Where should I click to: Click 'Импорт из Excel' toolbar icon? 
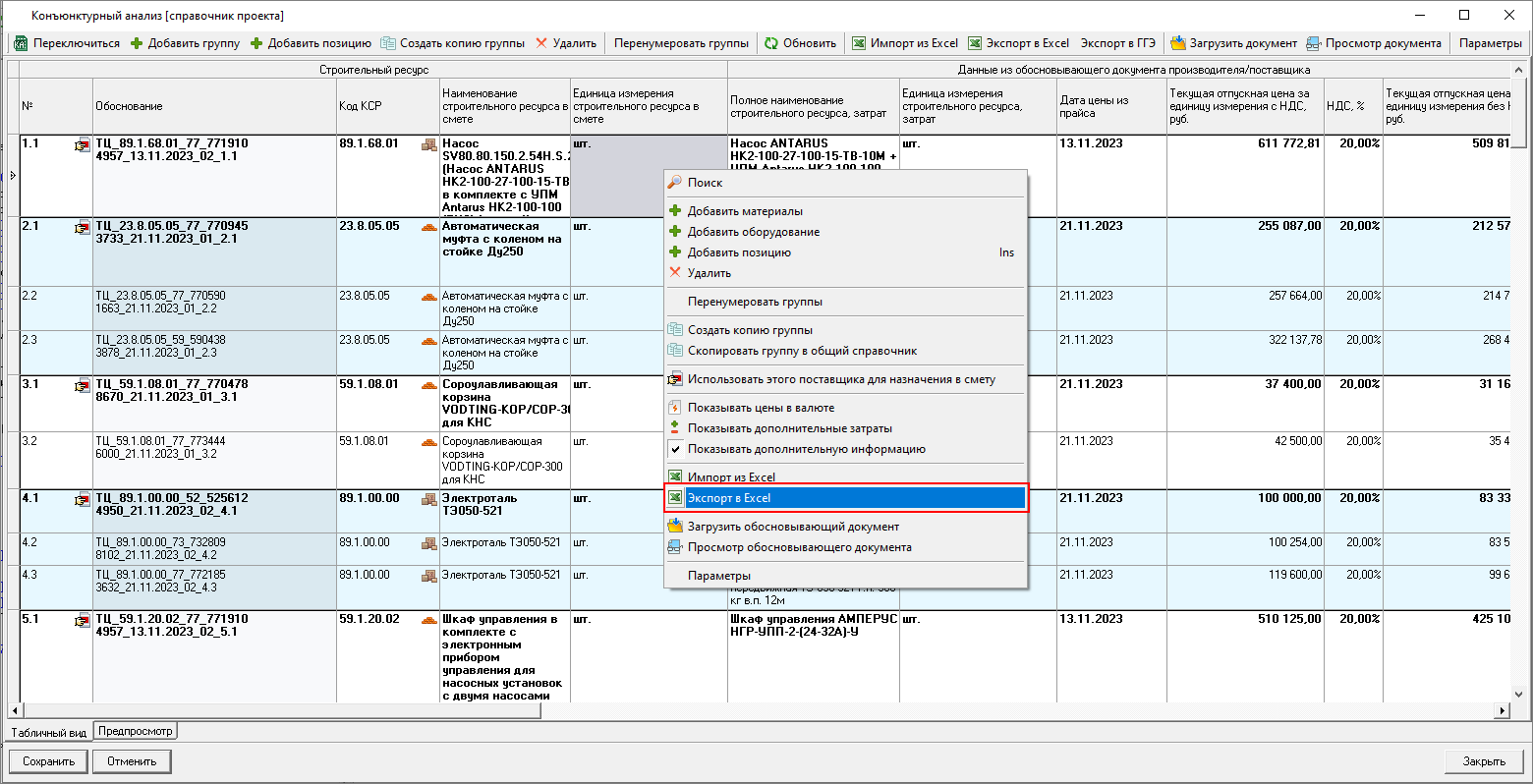point(859,43)
